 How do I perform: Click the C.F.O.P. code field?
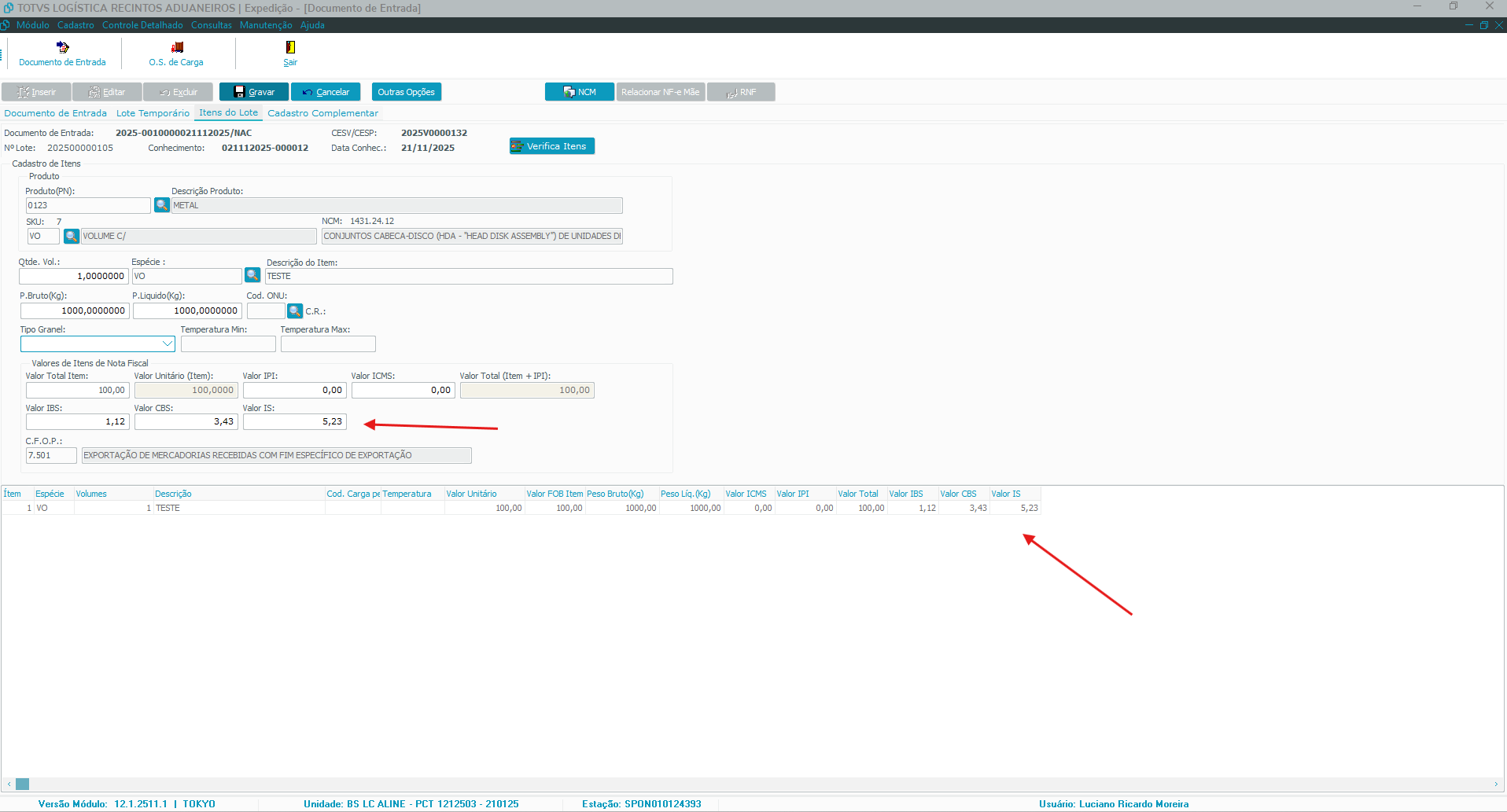pyautogui.click(x=52, y=455)
